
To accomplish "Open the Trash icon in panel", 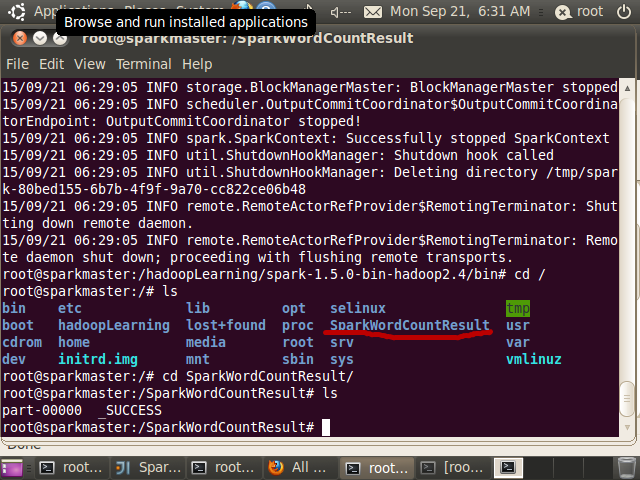I will pos(626,468).
